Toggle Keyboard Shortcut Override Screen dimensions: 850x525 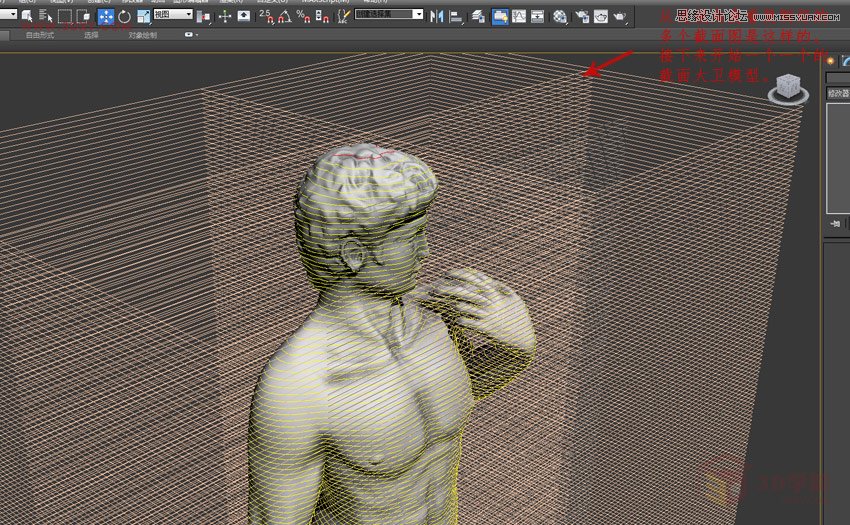coord(244,16)
